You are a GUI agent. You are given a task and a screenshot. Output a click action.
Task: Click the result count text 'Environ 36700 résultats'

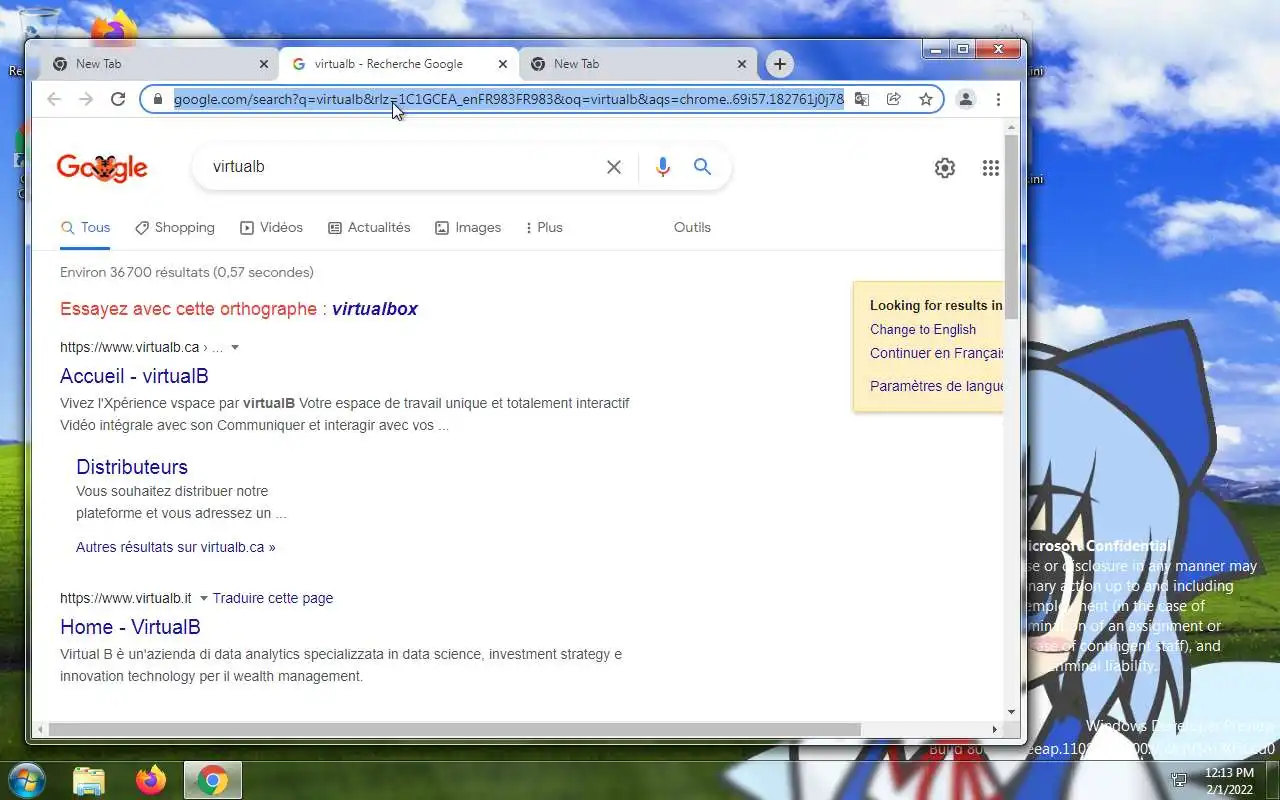[x=135, y=273]
